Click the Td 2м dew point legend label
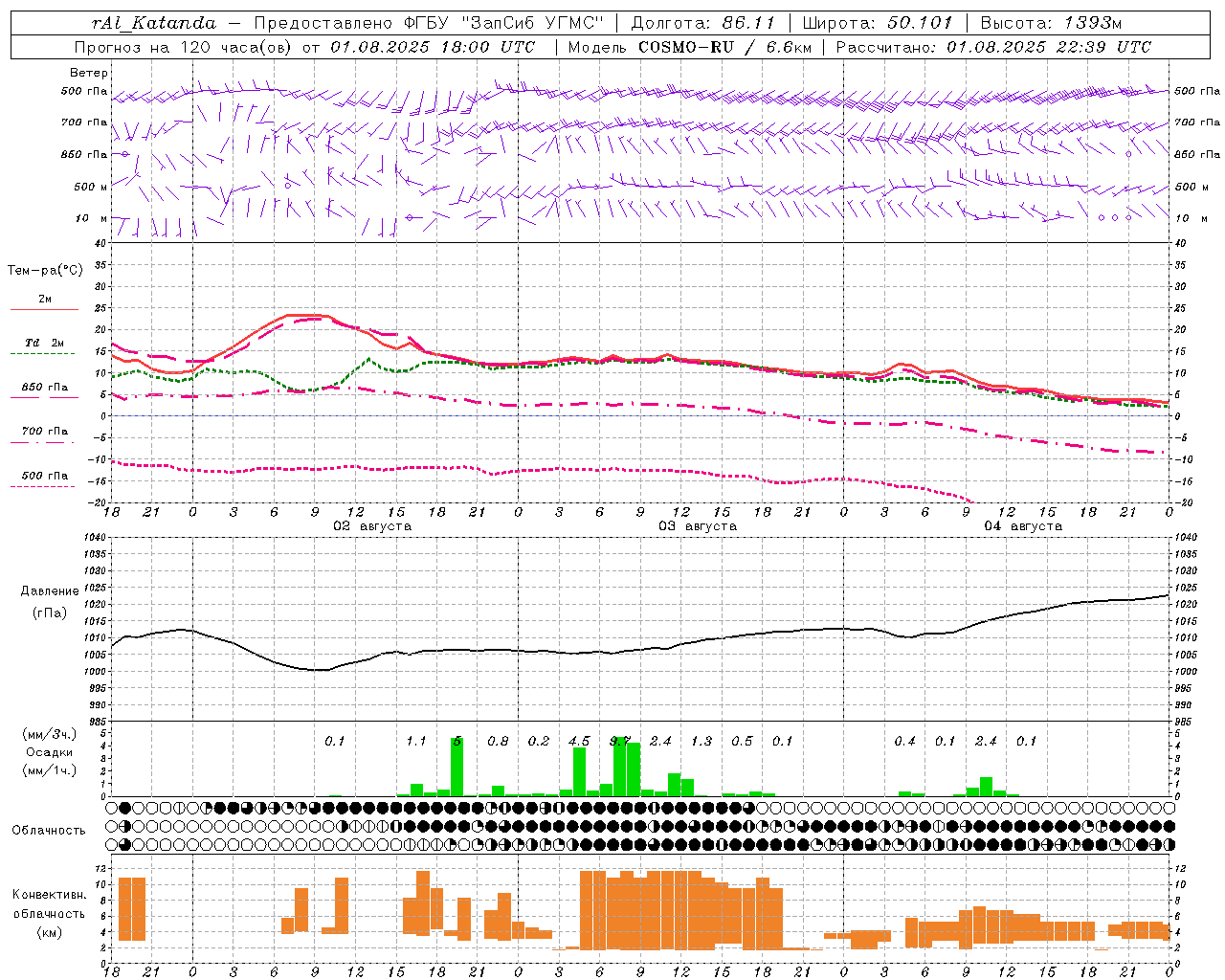The height and width of the screenshot is (980, 1225). (45, 343)
